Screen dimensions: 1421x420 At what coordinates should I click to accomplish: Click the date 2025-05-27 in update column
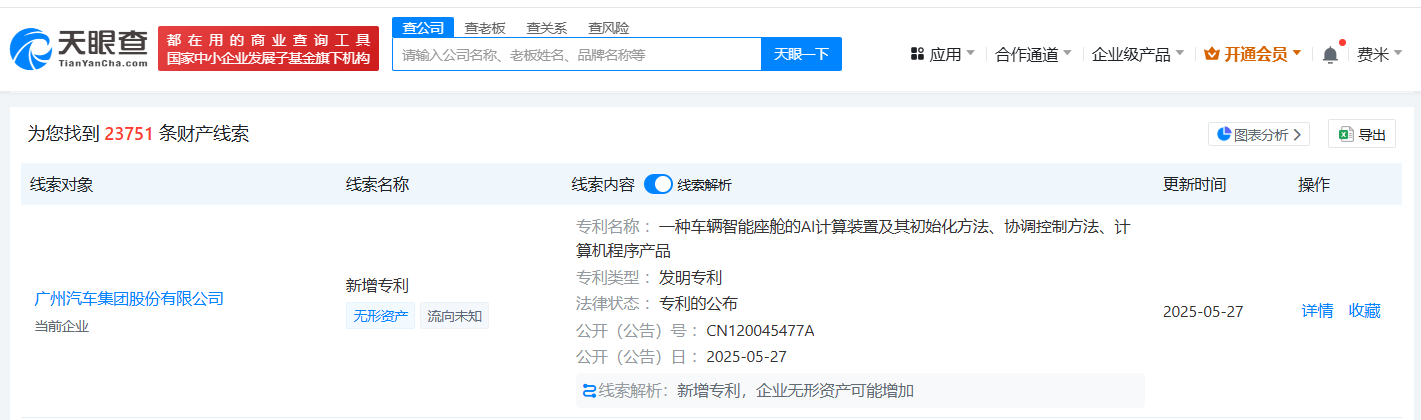pos(1203,311)
